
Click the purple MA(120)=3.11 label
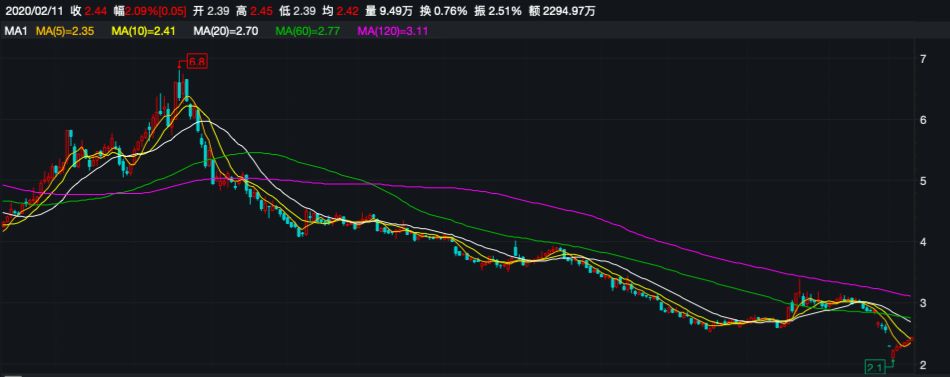pos(393,31)
